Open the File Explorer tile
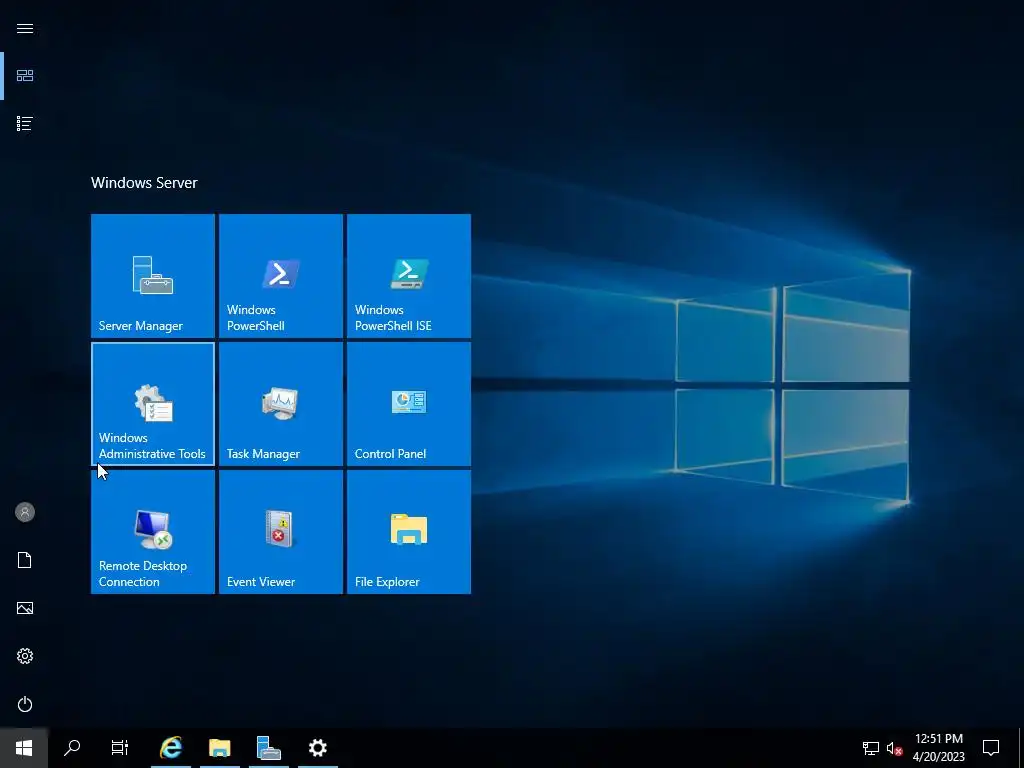This screenshot has height=768, width=1024. tap(409, 532)
